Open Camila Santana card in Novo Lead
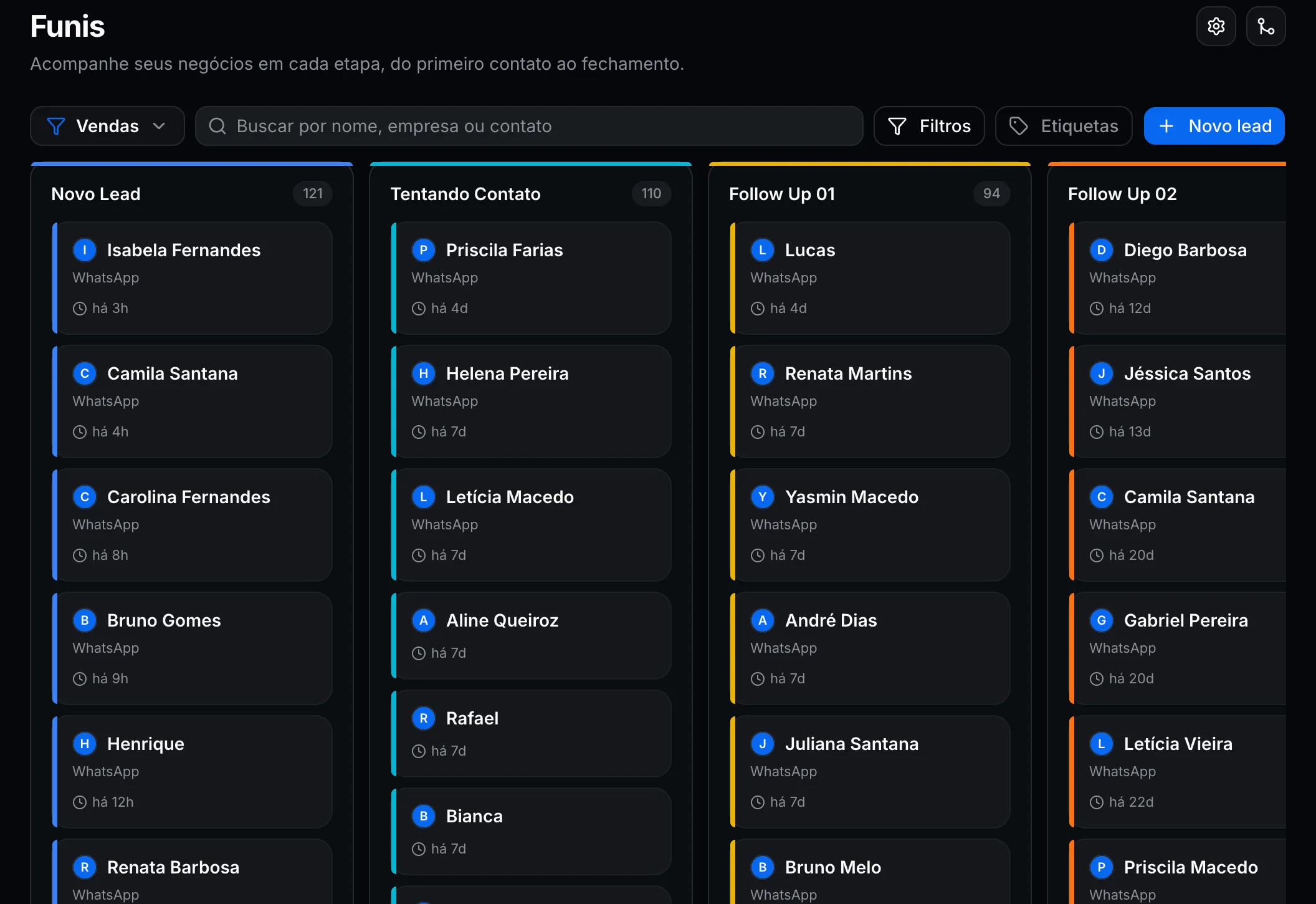 click(x=192, y=402)
